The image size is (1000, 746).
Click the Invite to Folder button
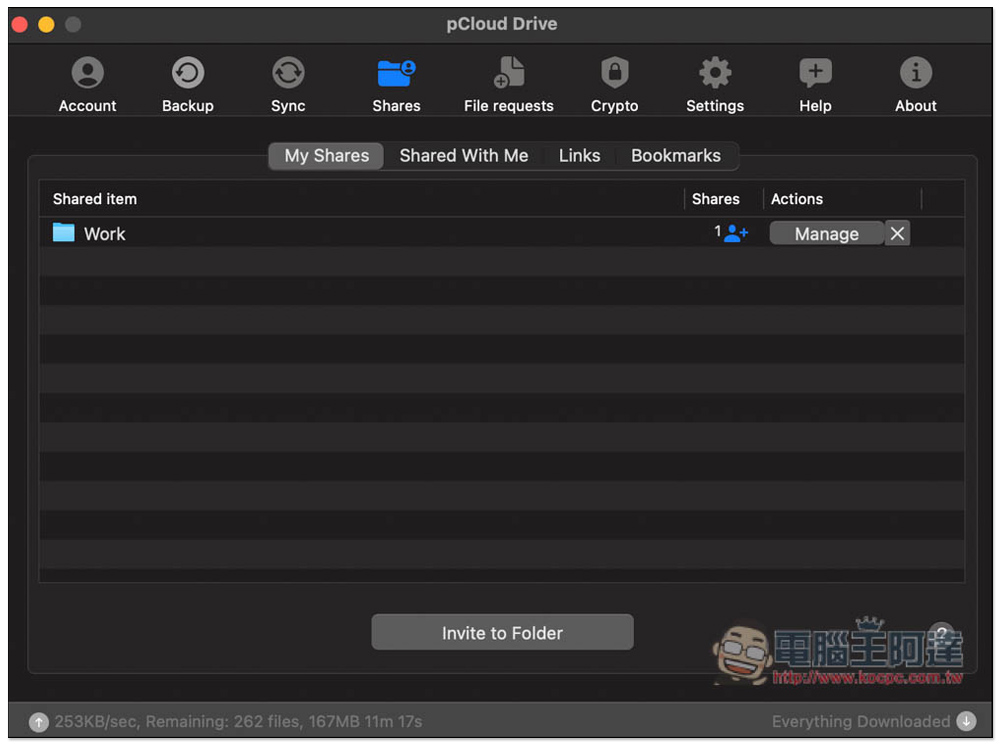point(502,633)
